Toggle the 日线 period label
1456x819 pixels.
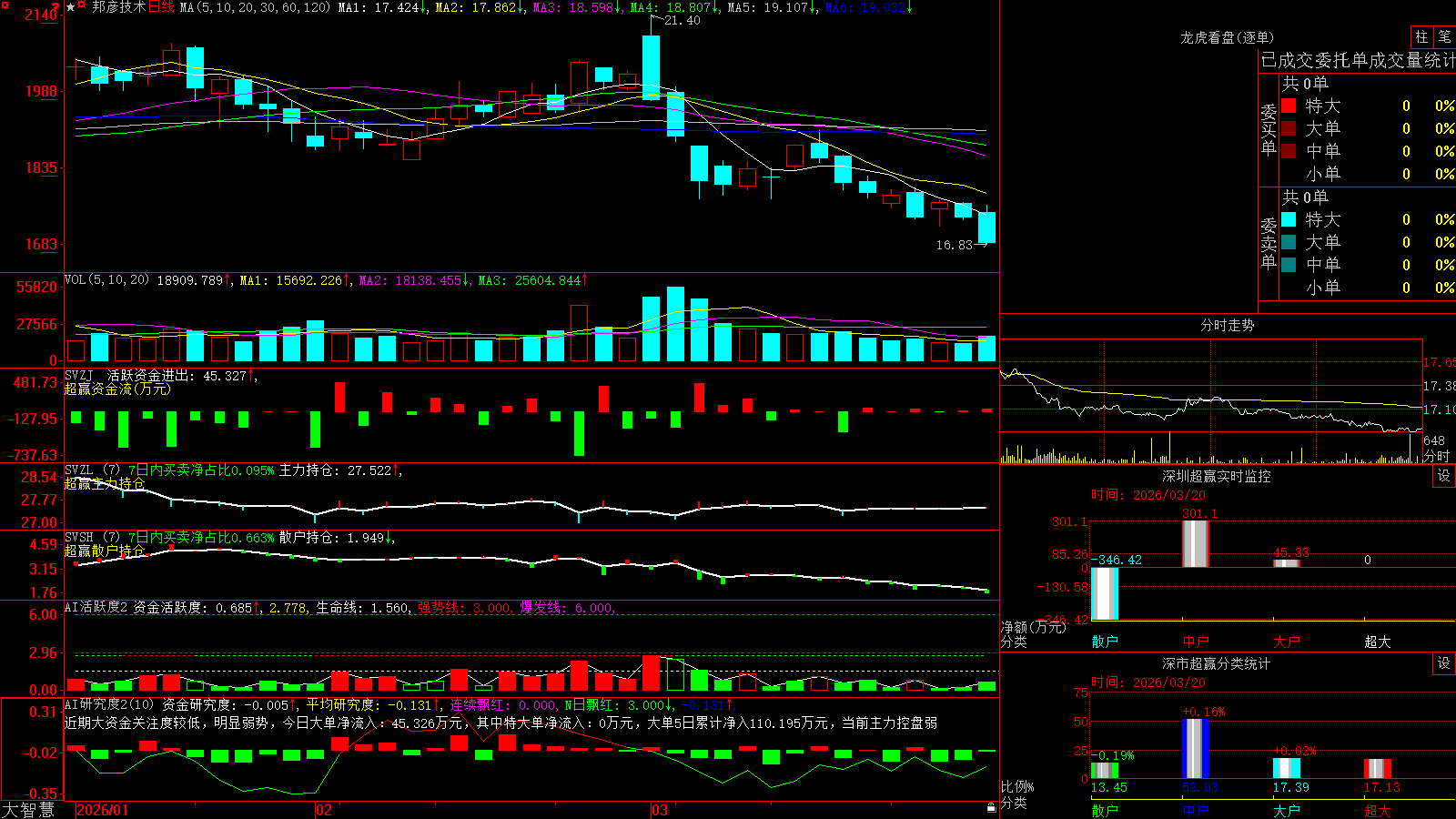(x=161, y=7)
